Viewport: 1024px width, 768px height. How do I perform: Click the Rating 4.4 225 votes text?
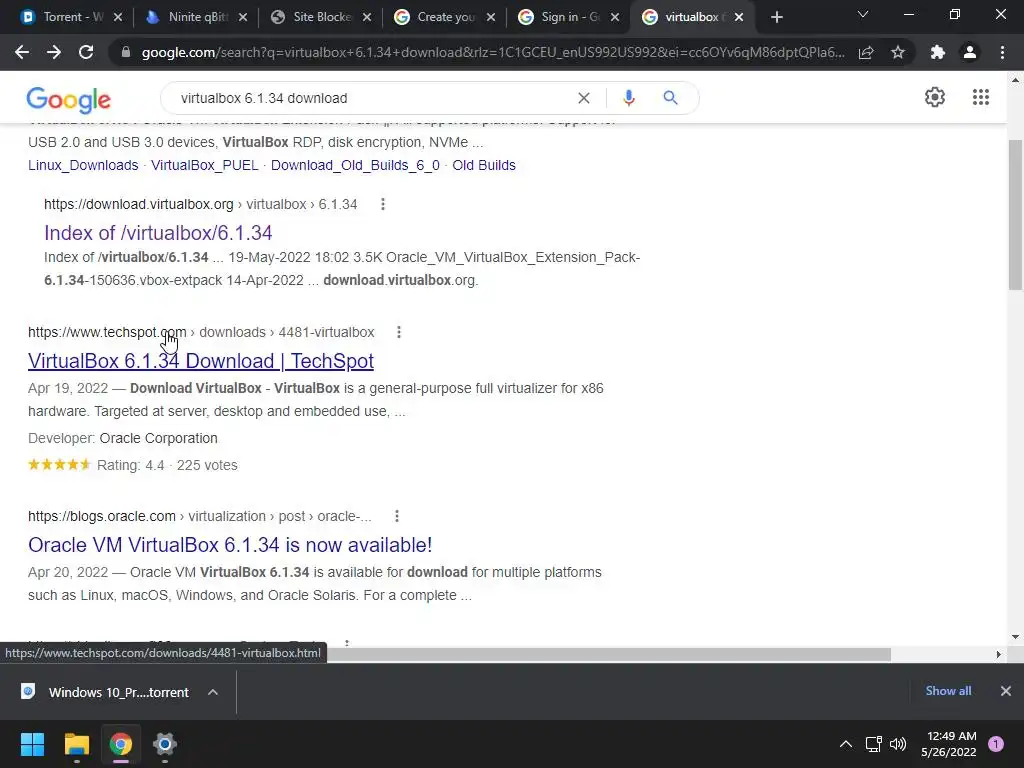click(x=167, y=466)
